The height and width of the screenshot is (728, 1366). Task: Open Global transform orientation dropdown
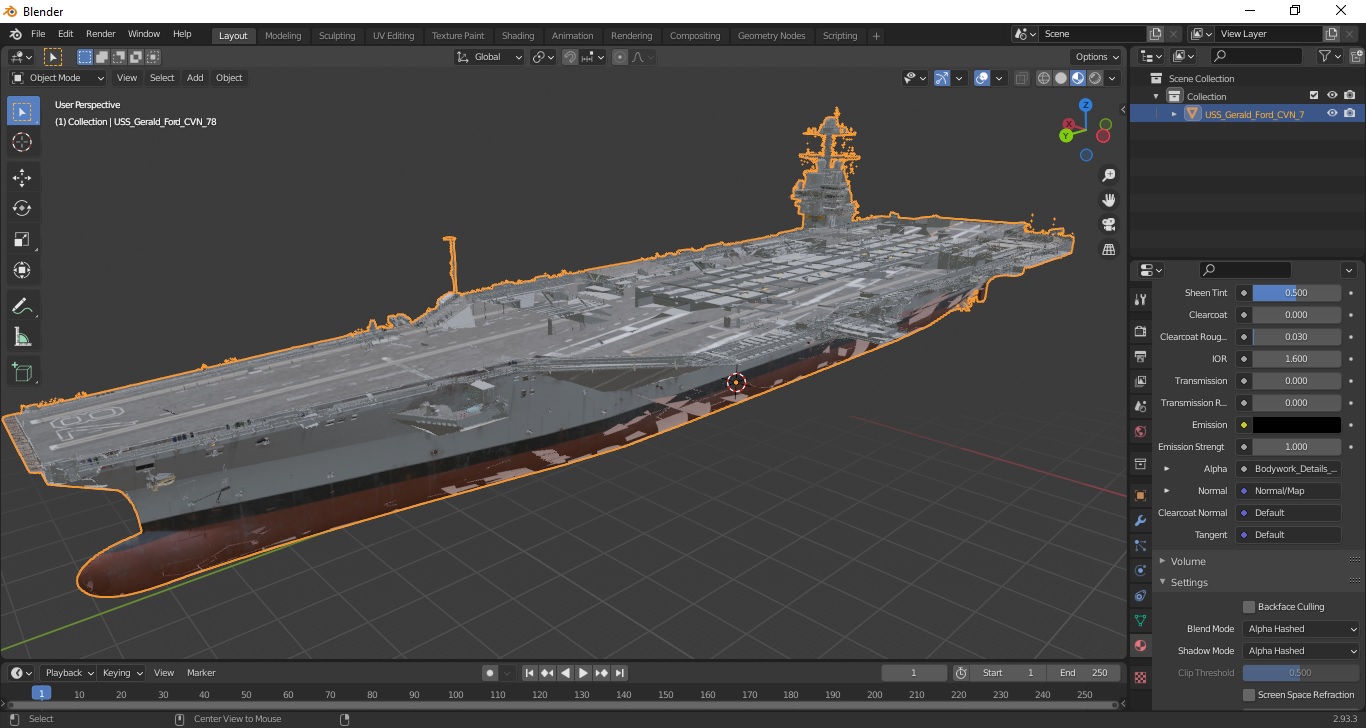point(489,57)
